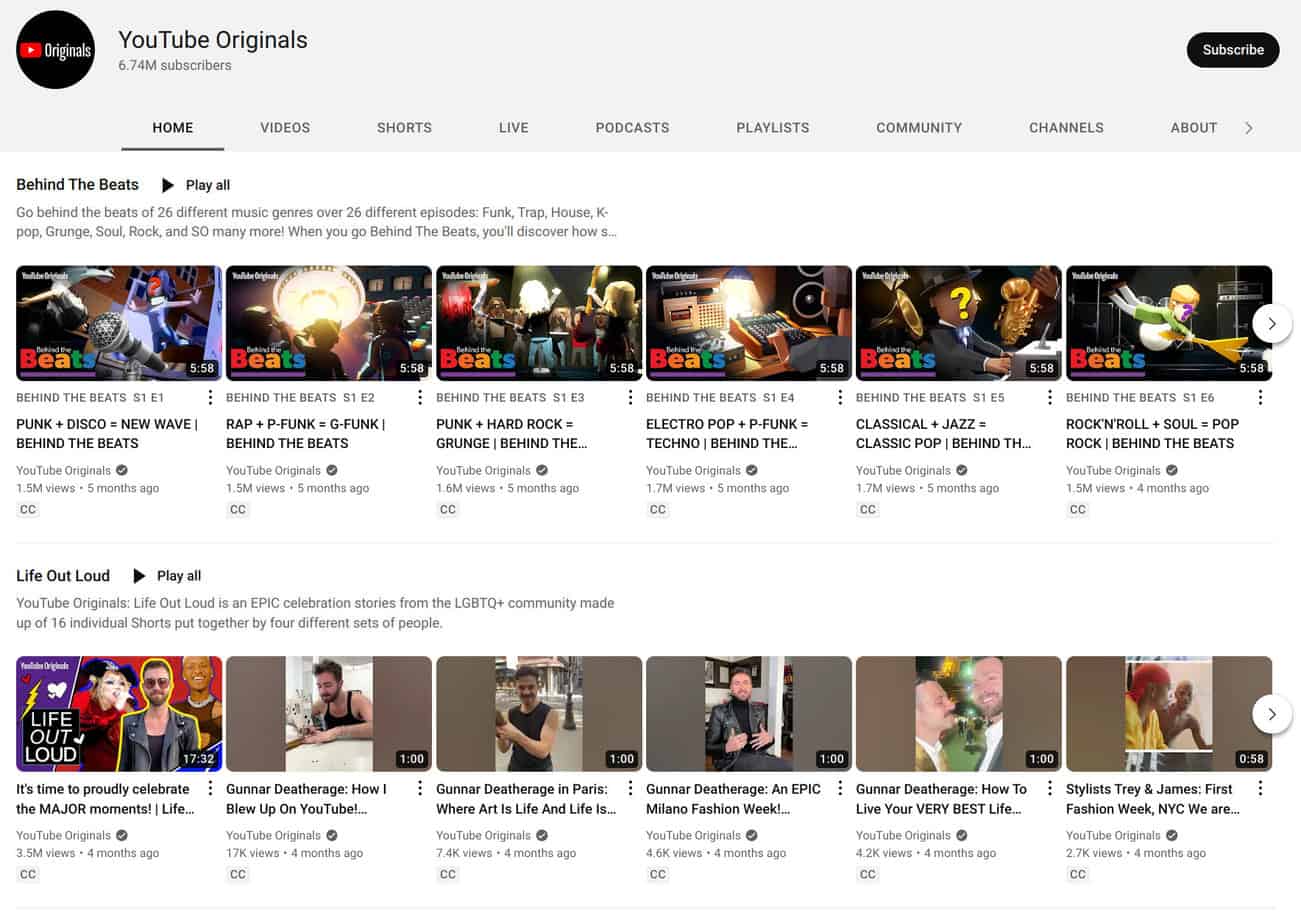
Task: Click It's time to proudly celebrate video title
Action: (106, 799)
